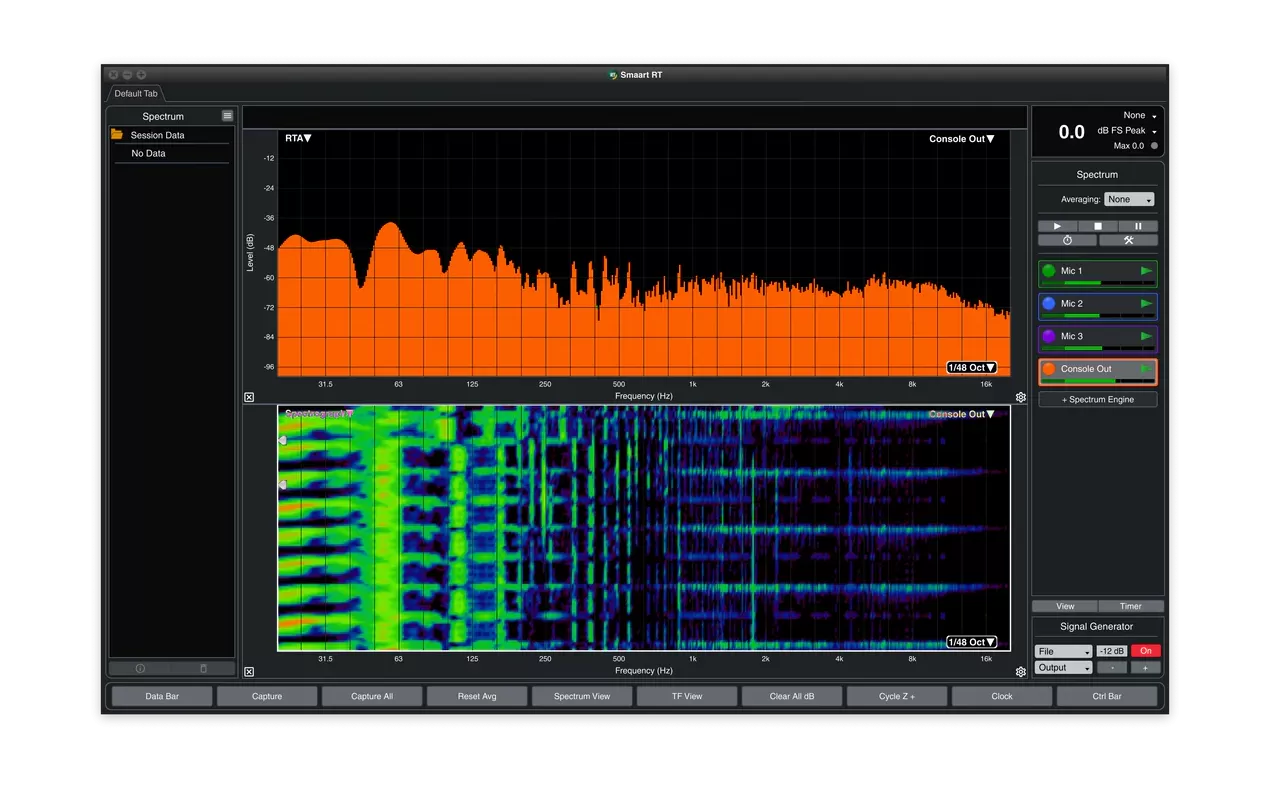Click the info icon below the data list

(140, 668)
